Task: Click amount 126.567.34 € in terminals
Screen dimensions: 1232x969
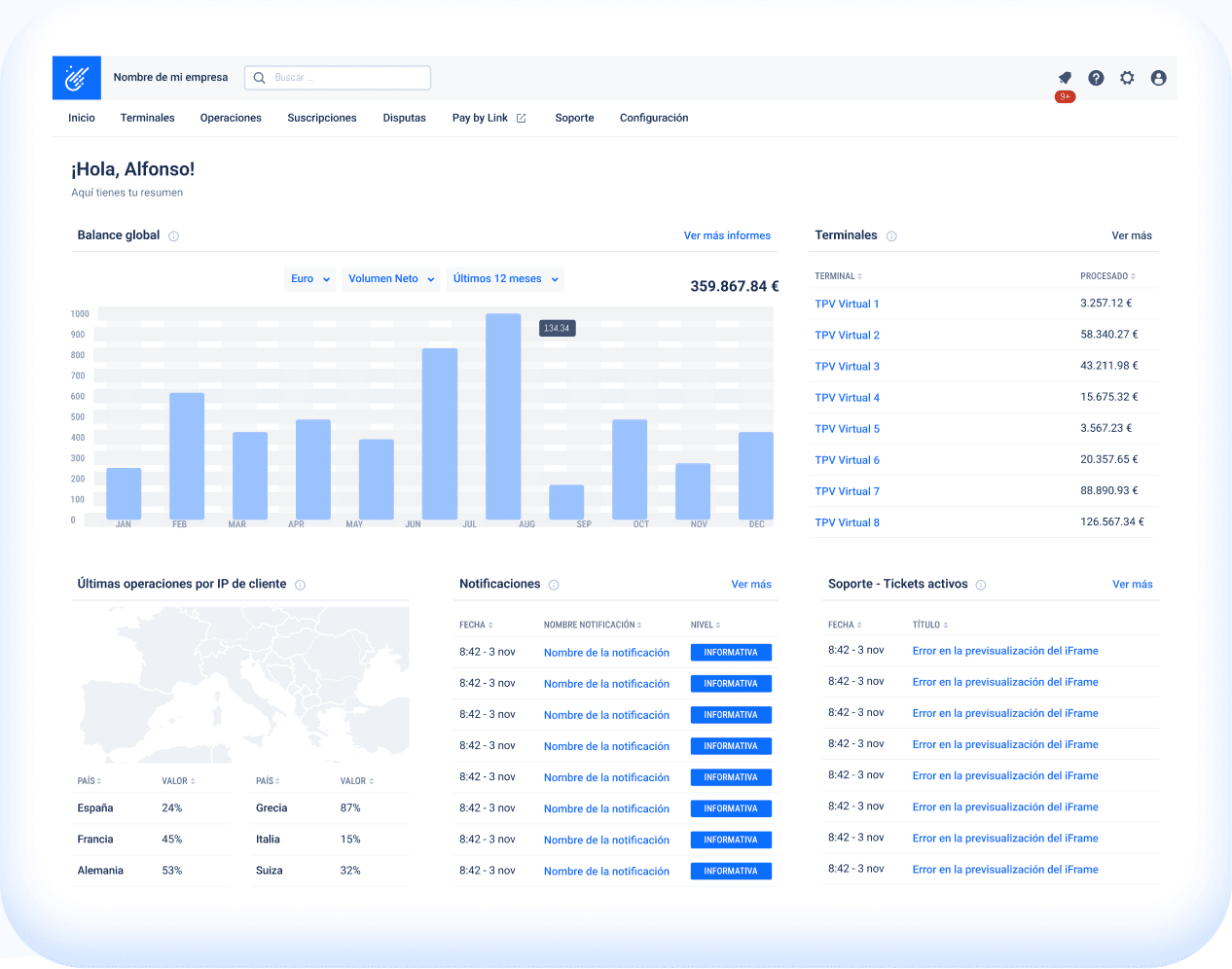Action: coord(1112,522)
